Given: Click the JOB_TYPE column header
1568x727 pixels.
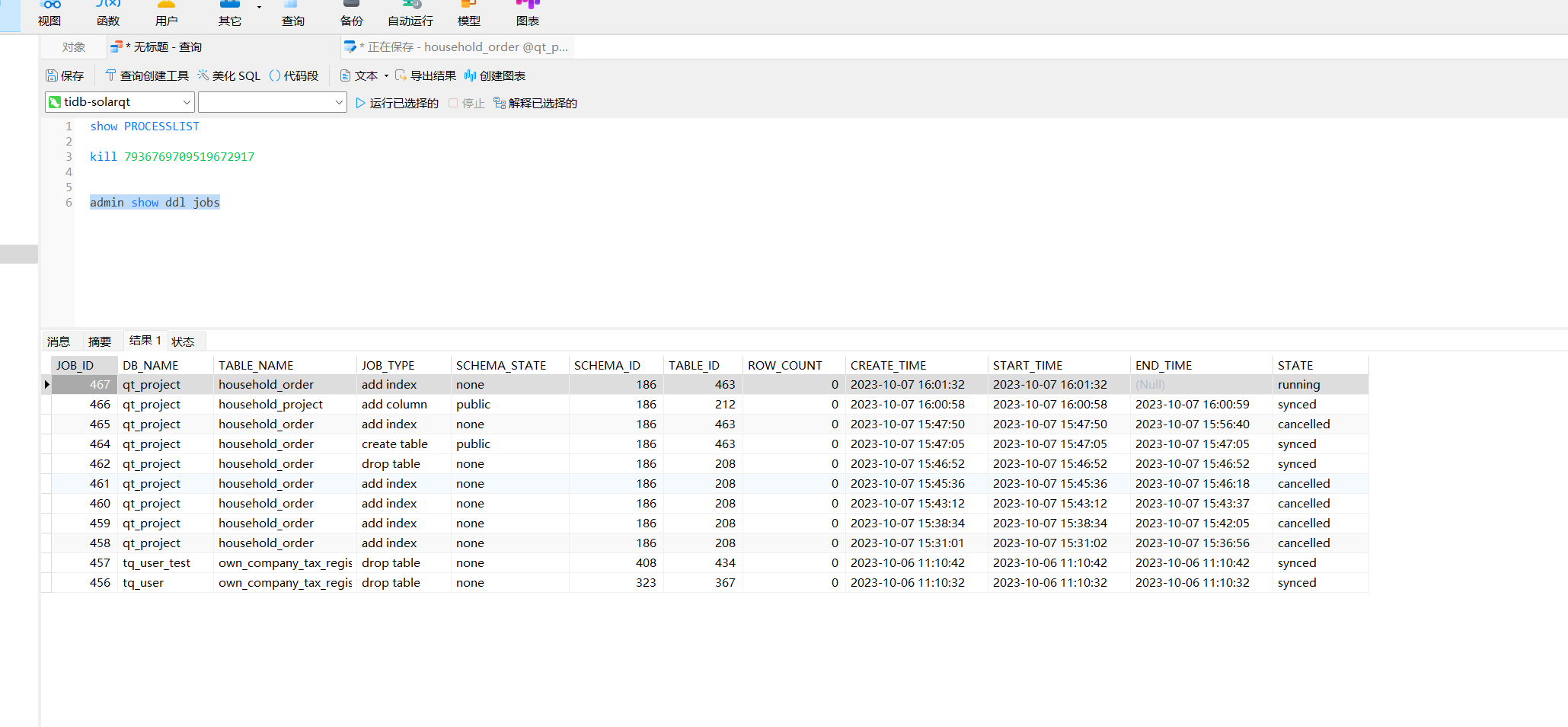Looking at the screenshot, I should [404, 365].
